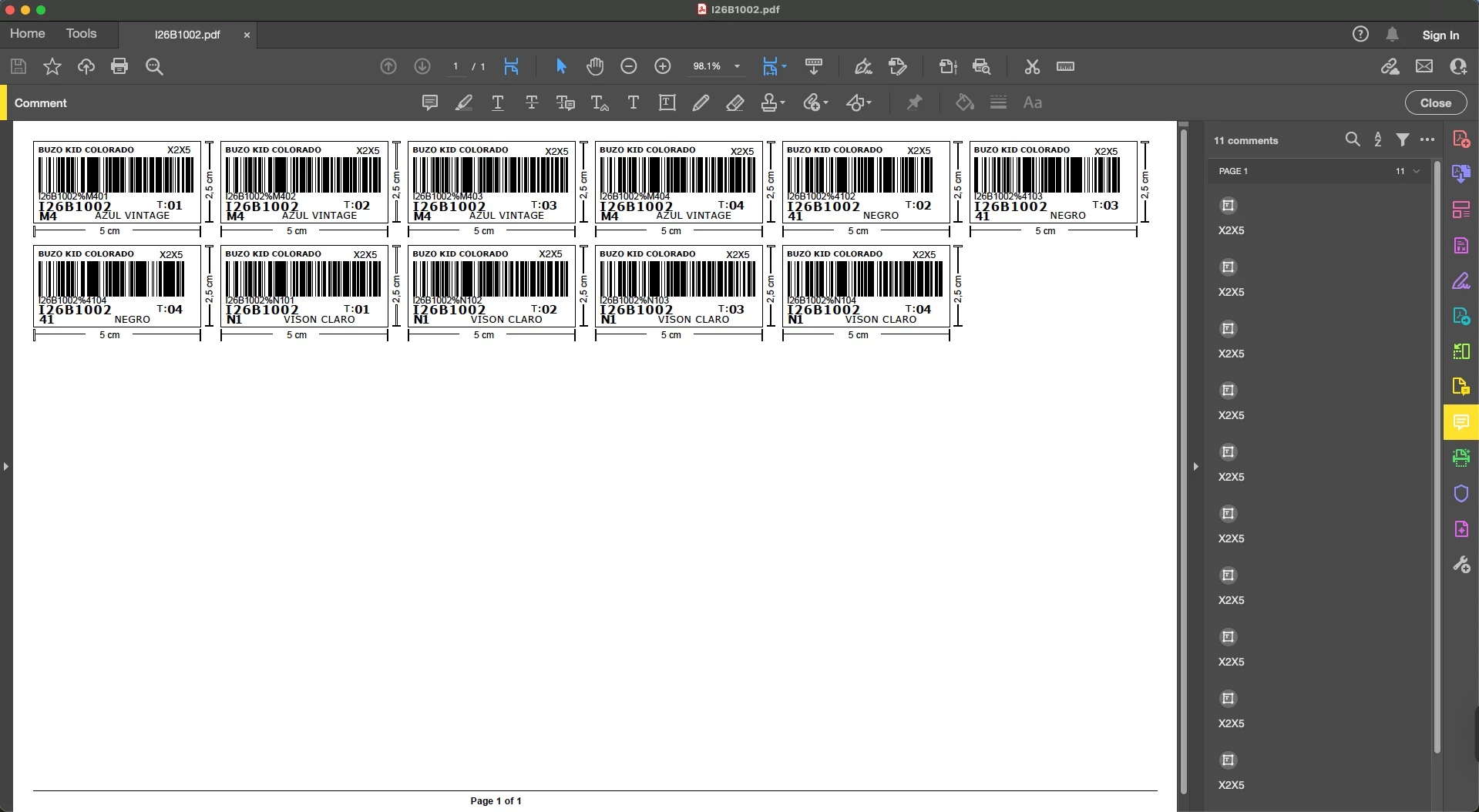The height and width of the screenshot is (812, 1479).
Task: Click the Save file icon
Action: pos(18,66)
